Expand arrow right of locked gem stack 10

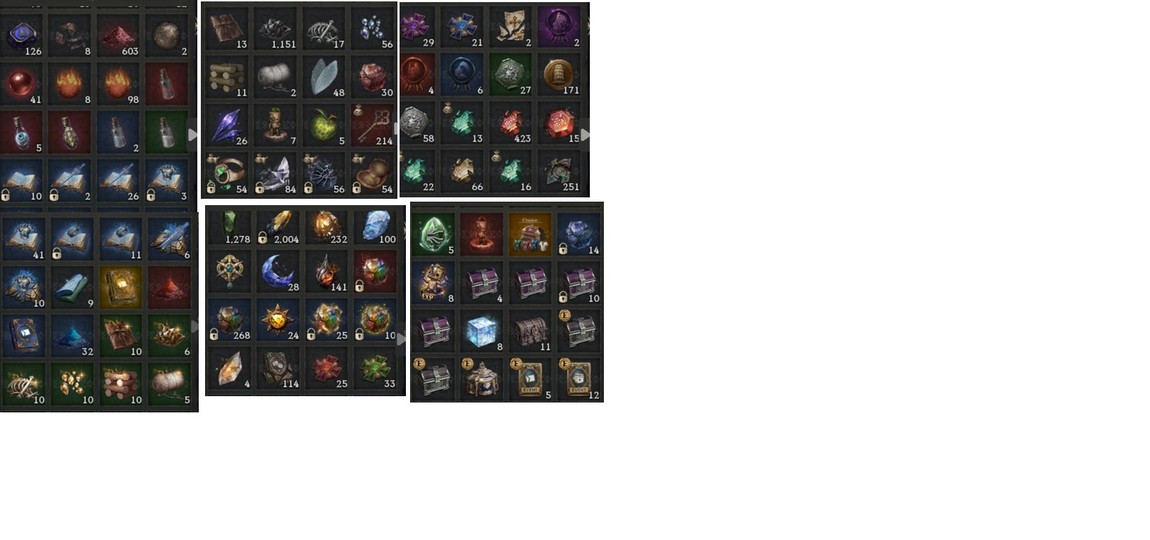click(401, 339)
